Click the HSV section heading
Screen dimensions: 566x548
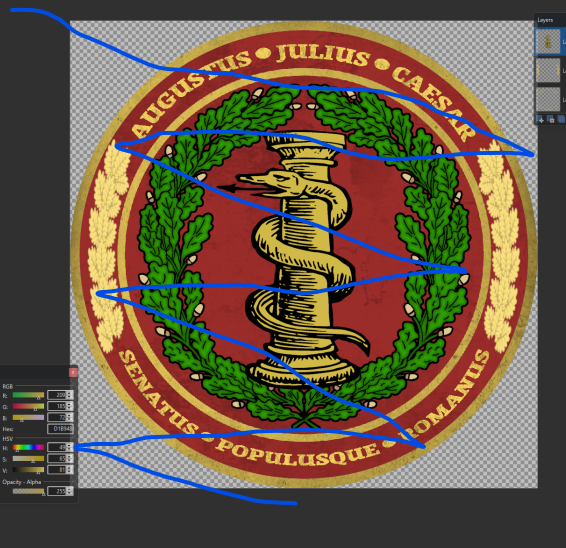8,439
